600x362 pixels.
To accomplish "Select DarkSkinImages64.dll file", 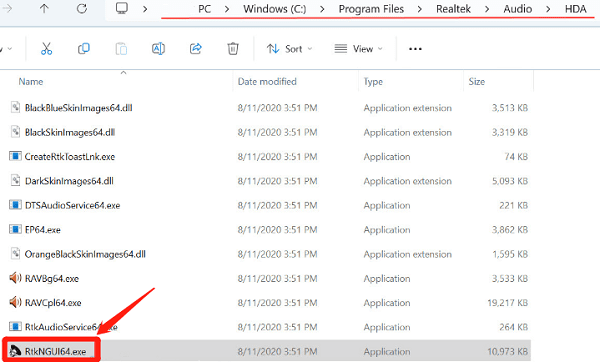I will [69, 181].
